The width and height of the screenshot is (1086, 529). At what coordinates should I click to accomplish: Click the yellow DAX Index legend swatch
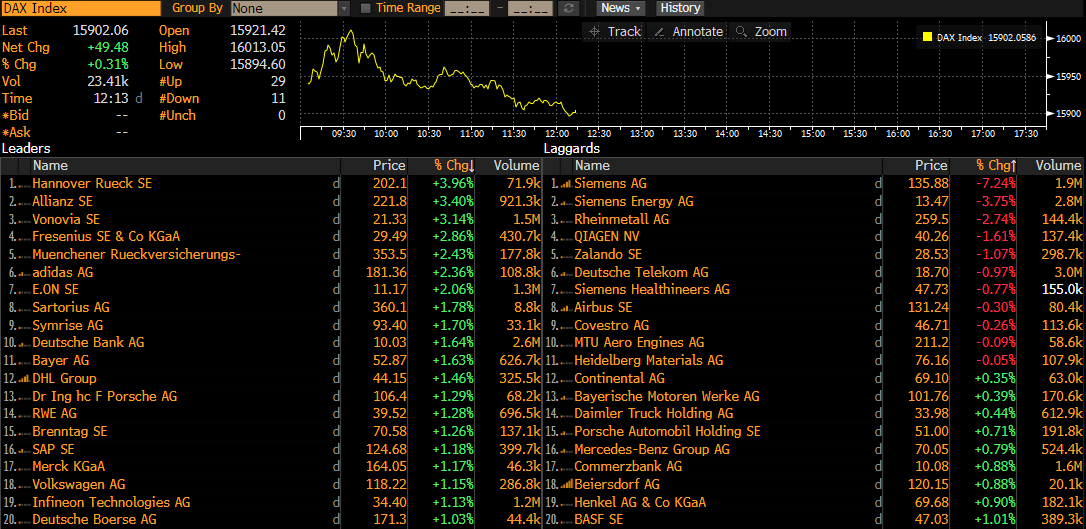[928, 38]
